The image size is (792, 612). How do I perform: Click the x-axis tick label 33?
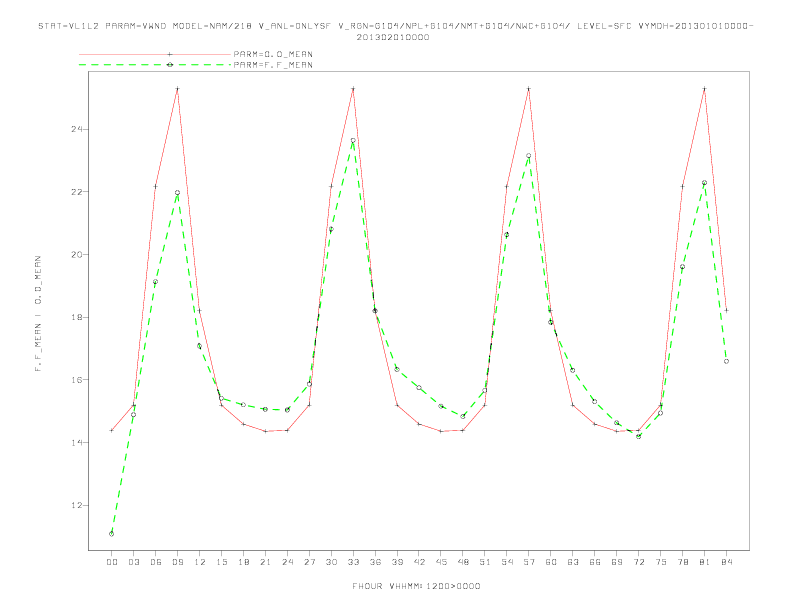tap(353, 562)
